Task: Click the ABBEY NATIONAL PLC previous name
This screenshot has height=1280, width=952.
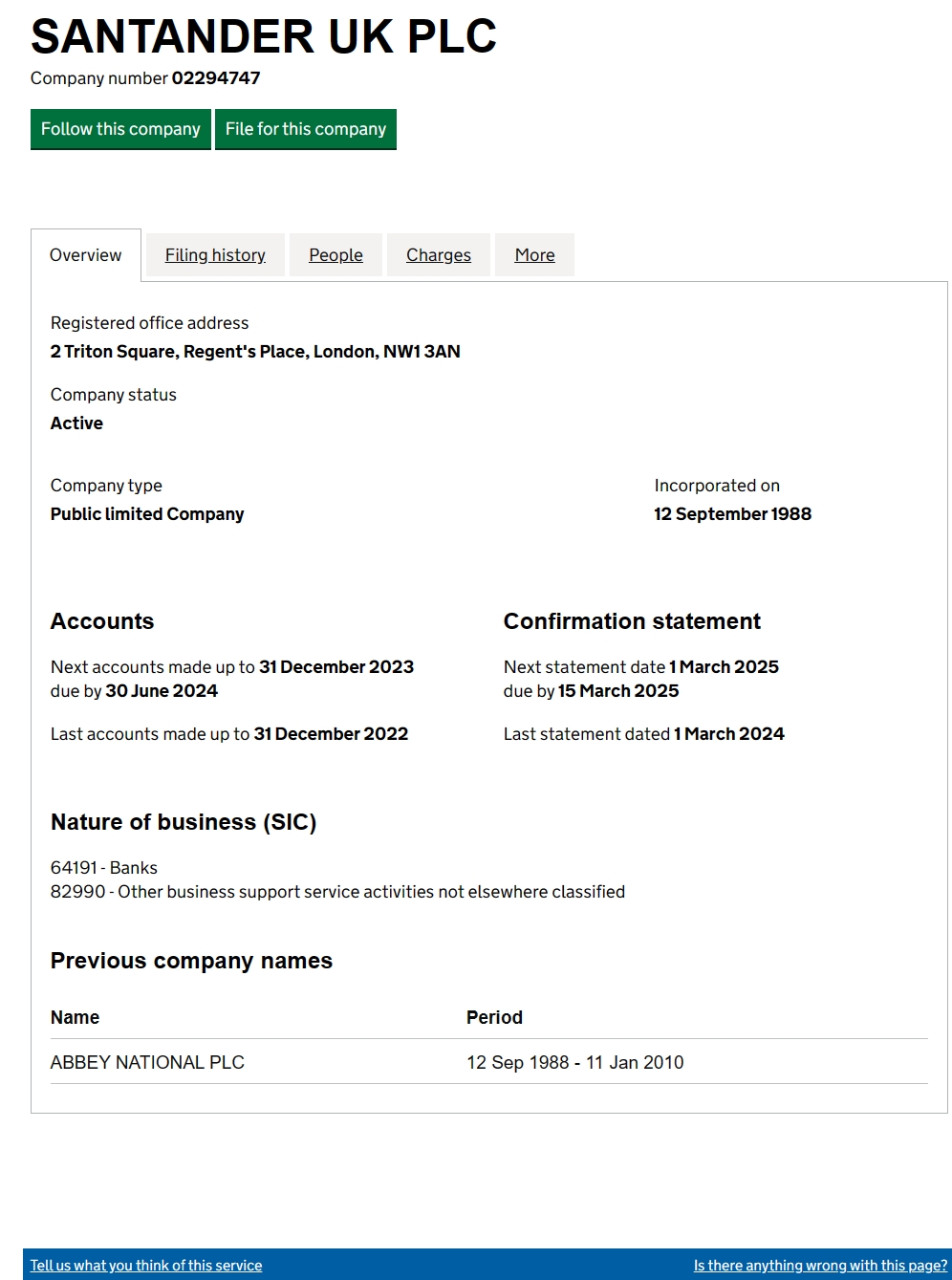Action: [147, 1063]
